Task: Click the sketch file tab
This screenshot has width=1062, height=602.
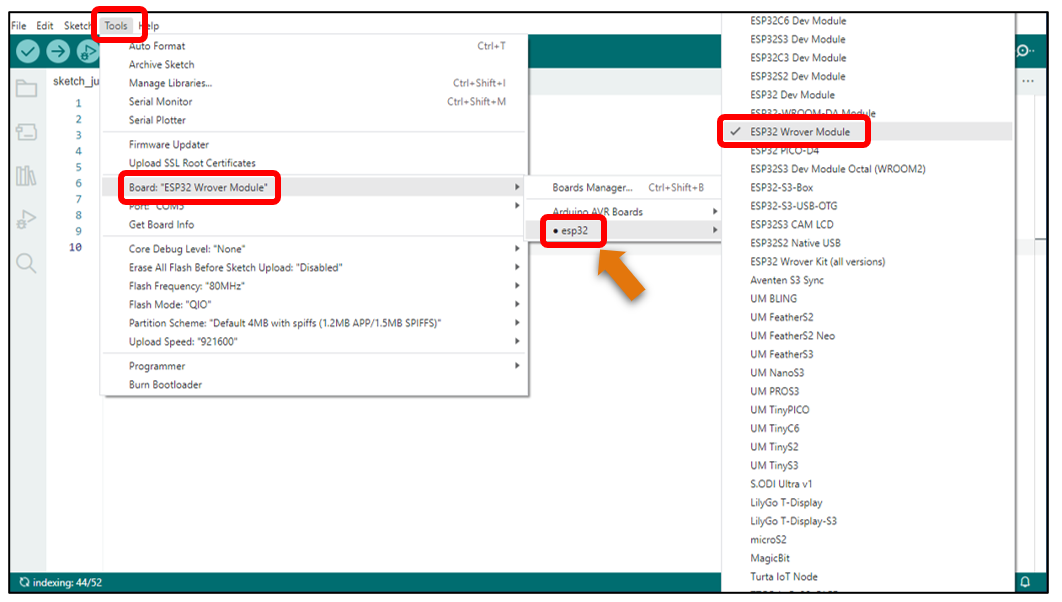Action: [76, 81]
